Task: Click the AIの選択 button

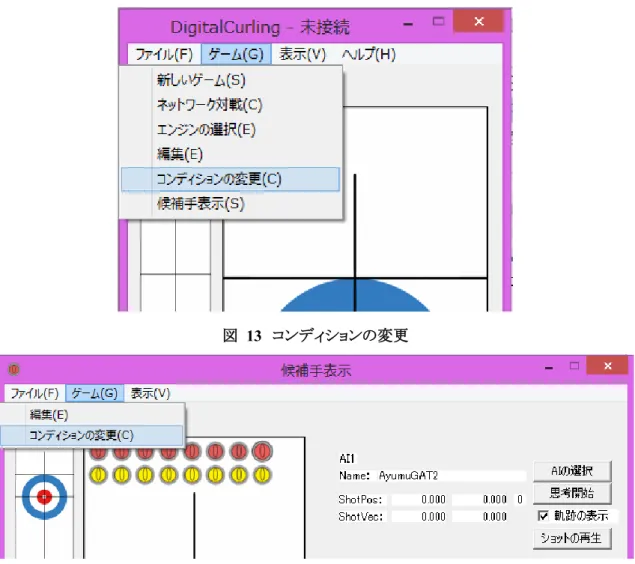Action: (572, 471)
